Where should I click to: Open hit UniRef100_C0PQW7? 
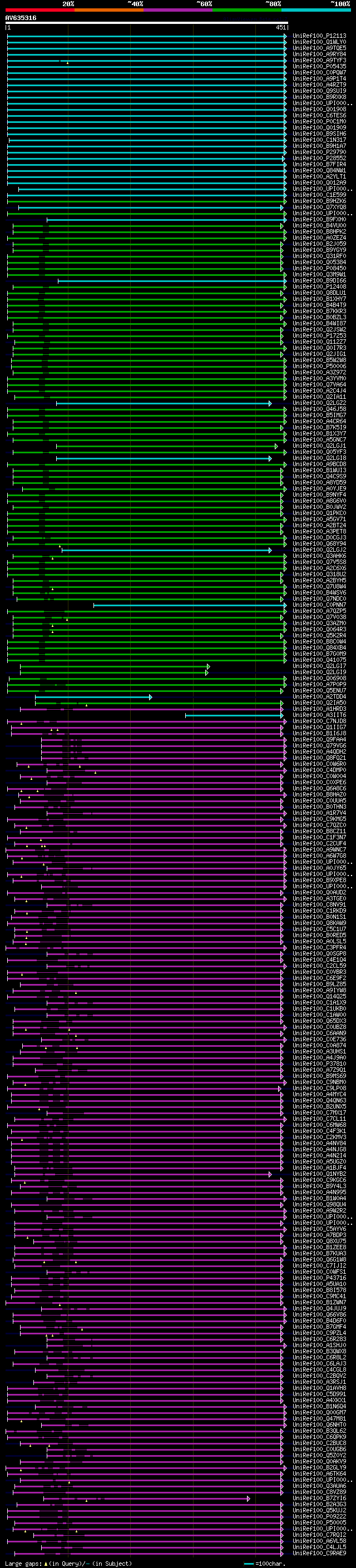pyautogui.click(x=319, y=72)
